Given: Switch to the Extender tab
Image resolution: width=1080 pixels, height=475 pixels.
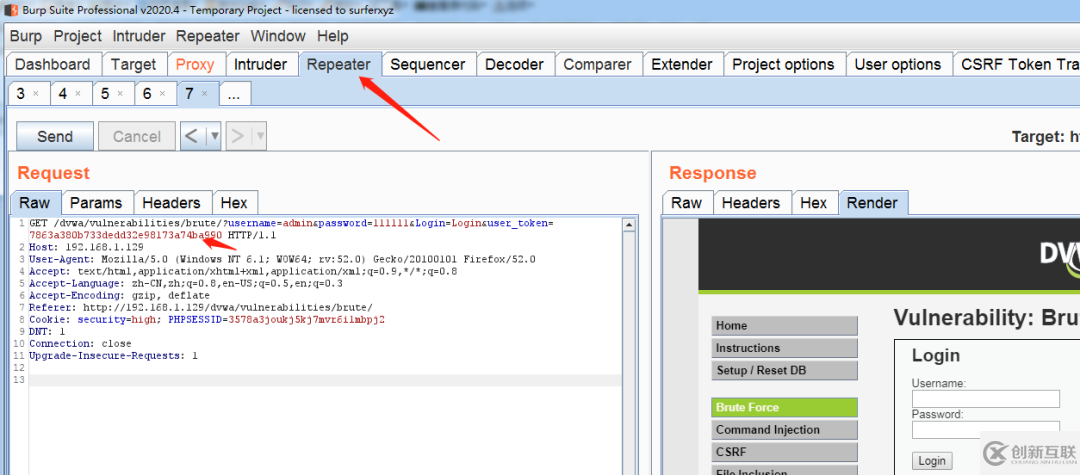Looking at the screenshot, I should point(682,65).
